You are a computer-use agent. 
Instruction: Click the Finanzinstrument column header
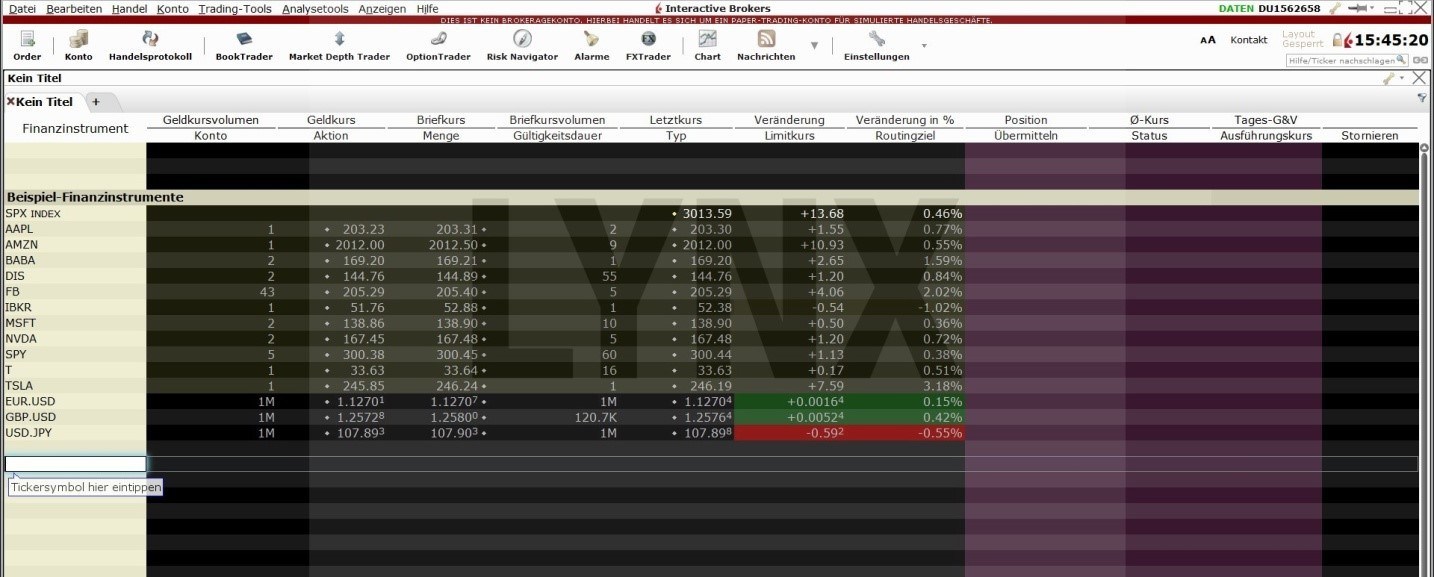click(75, 128)
